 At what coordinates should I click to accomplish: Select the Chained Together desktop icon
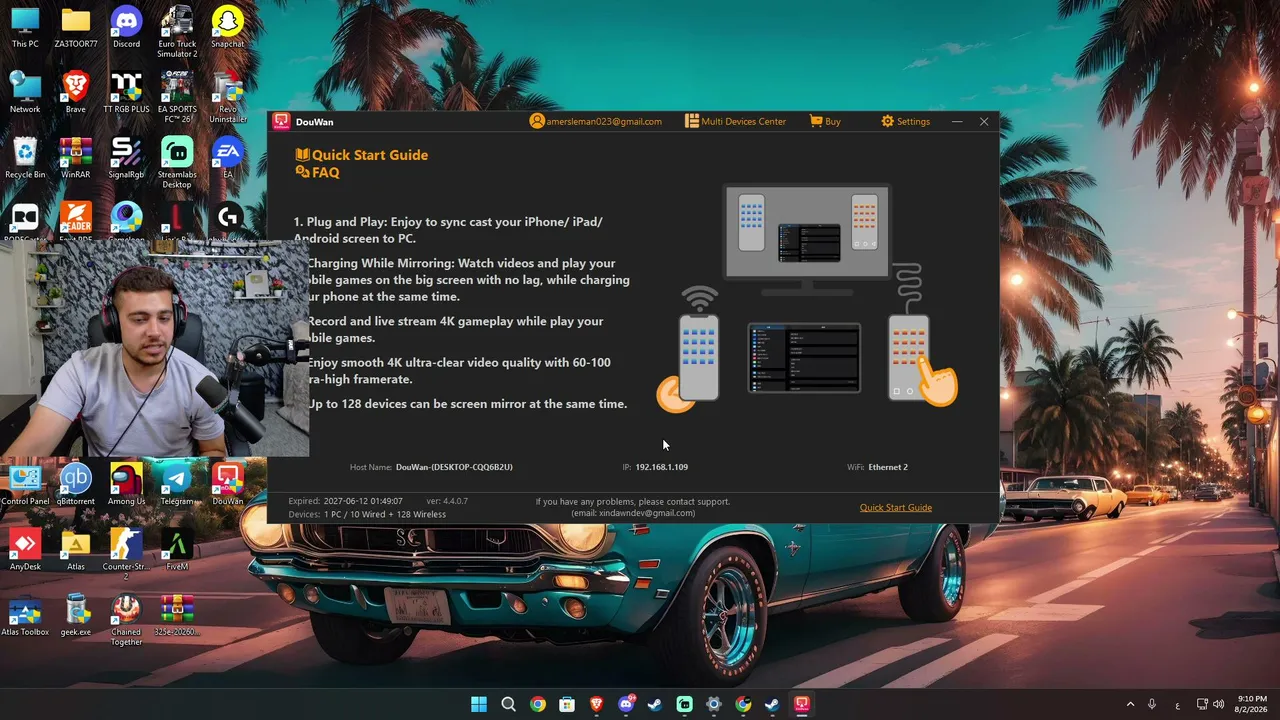(x=126, y=620)
